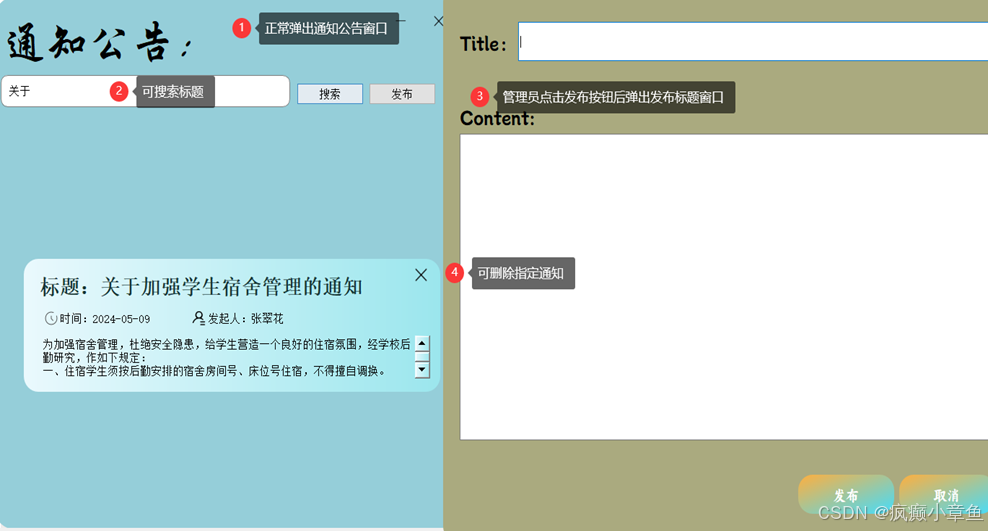This screenshot has width=988, height=531.
Task: Click the Content: label
Action: pyautogui.click(x=497, y=118)
